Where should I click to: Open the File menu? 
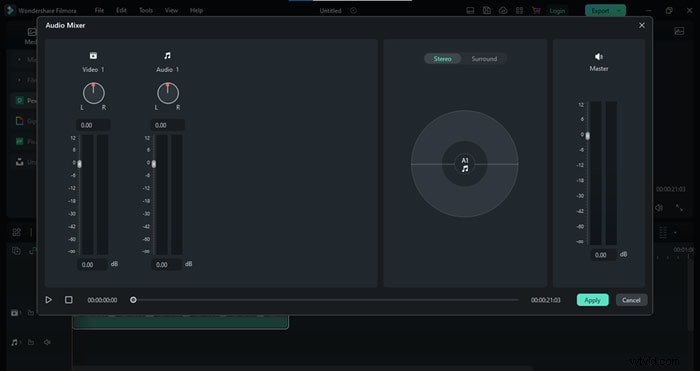pos(100,10)
